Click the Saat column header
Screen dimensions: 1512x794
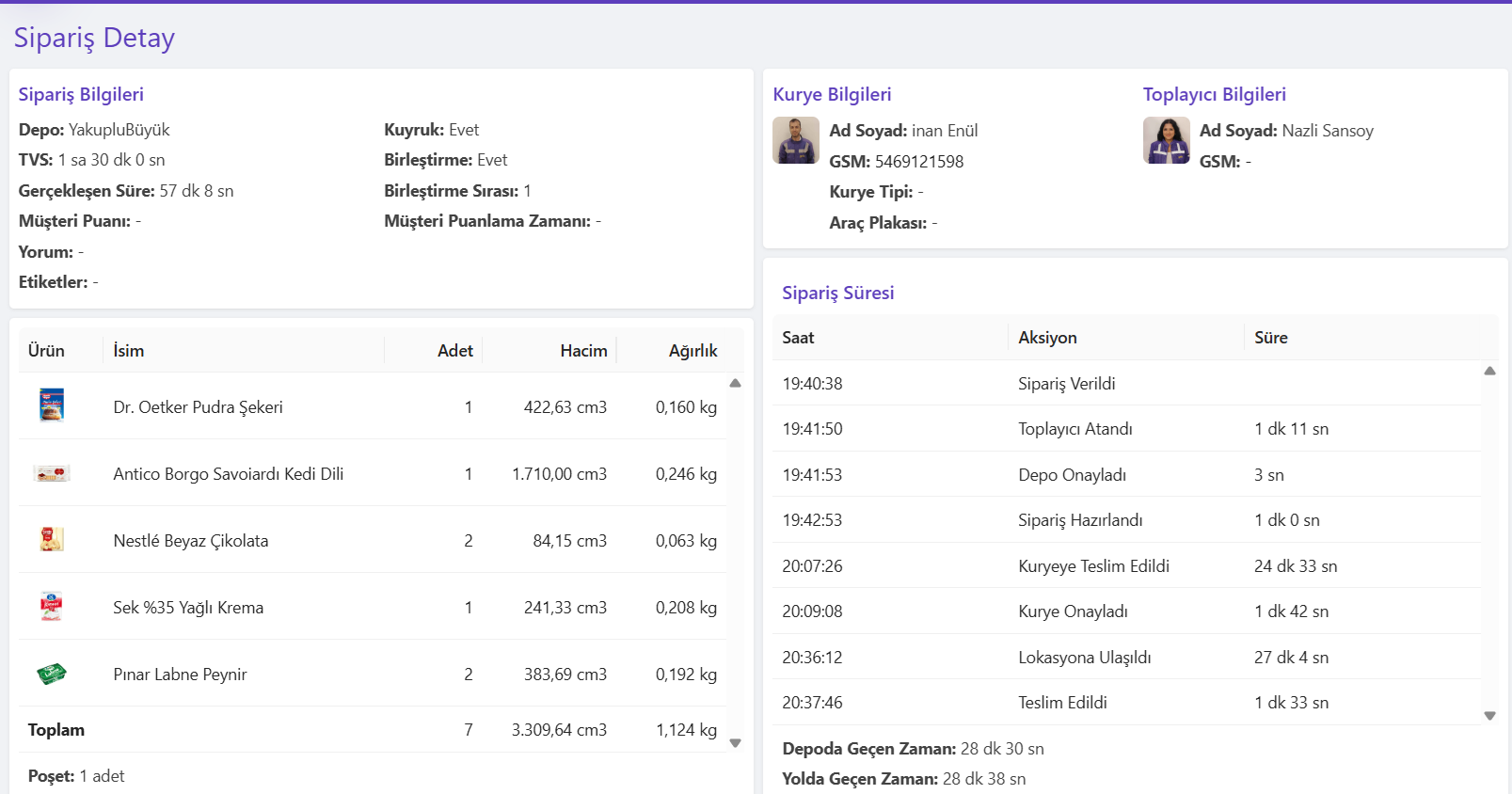tap(798, 337)
